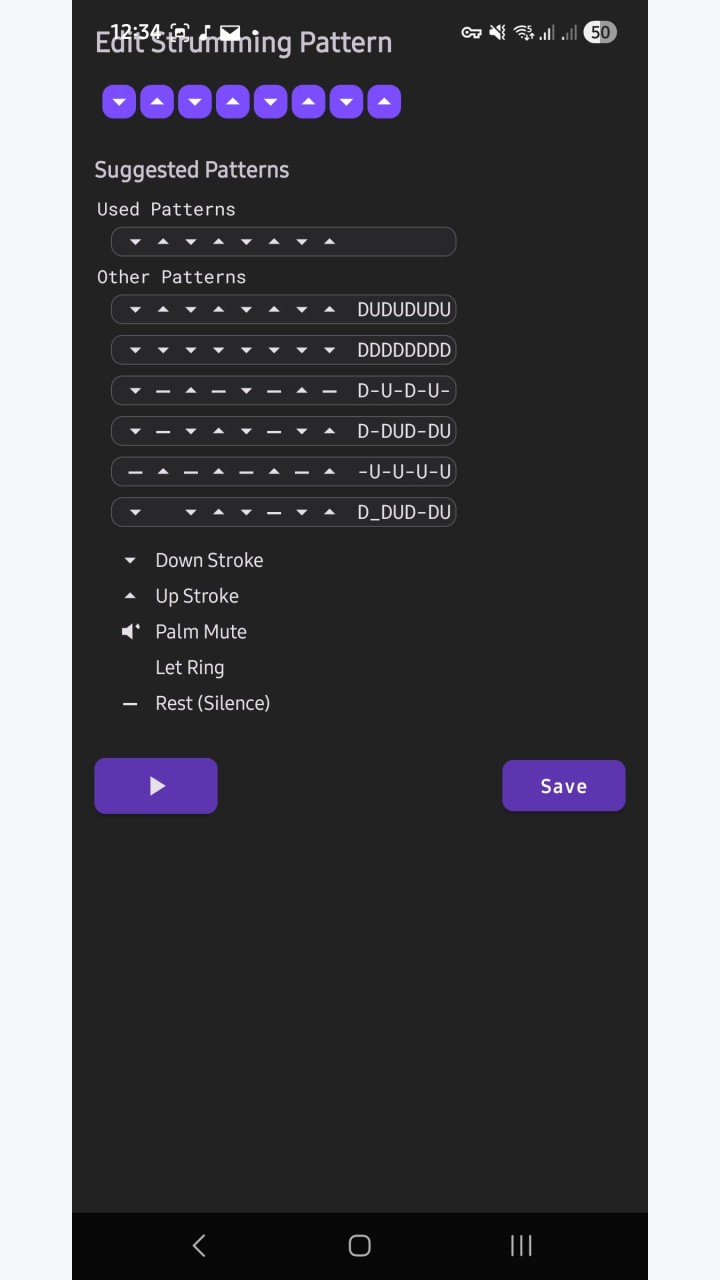720x1280 pixels.
Task: Tap the Down Stroke legend arrow icon
Action: pyautogui.click(x=130, y=560)
